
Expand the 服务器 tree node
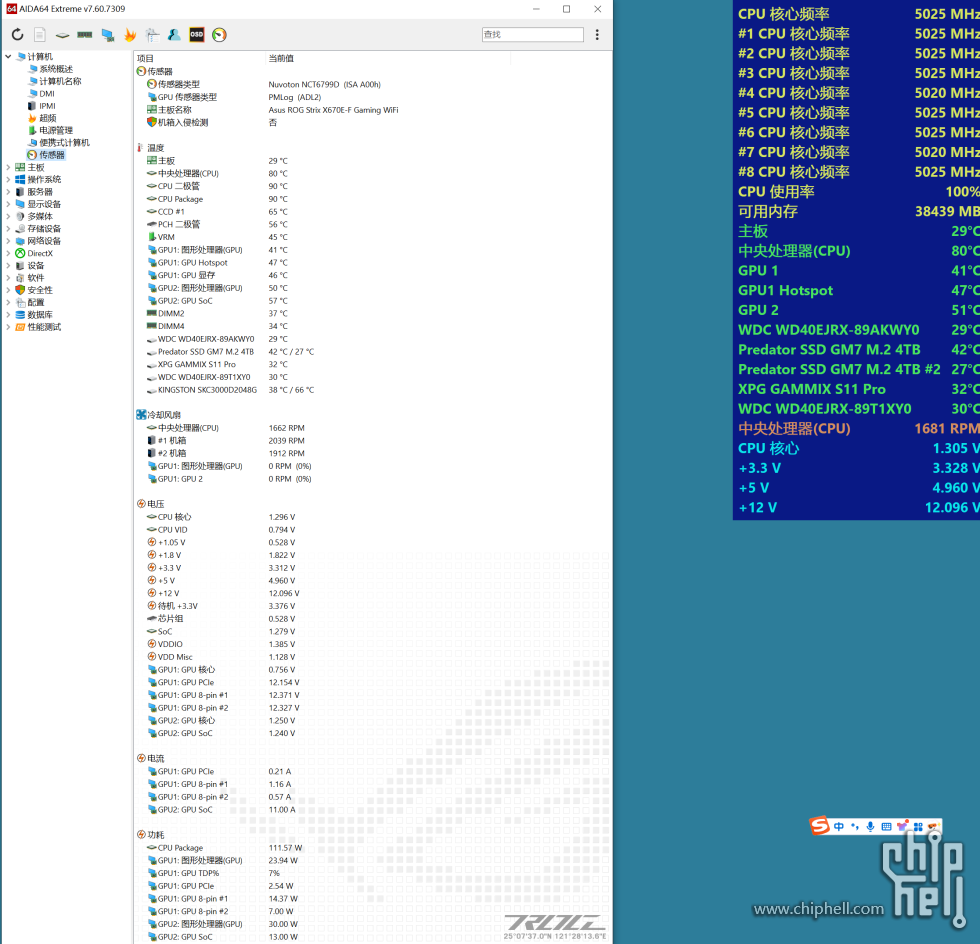pyautogui.click(x=8, y=192)
